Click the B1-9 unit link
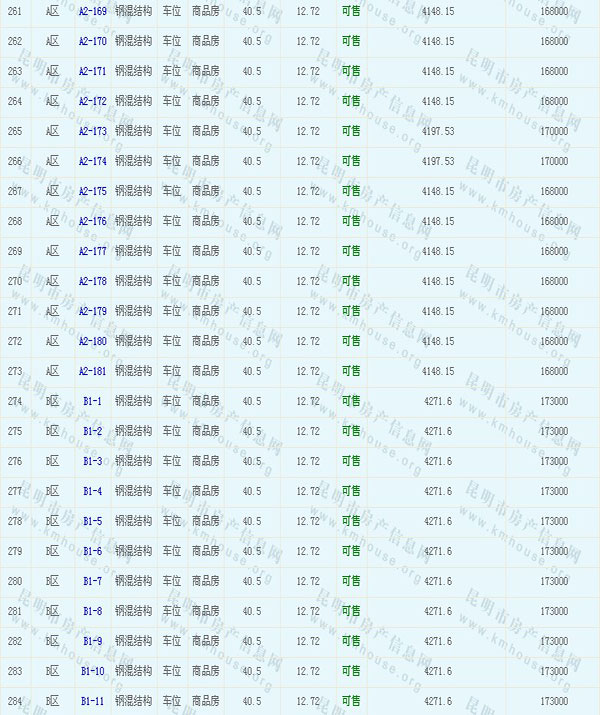The height and width of the screenshot is (715, 600). (92, 641)
